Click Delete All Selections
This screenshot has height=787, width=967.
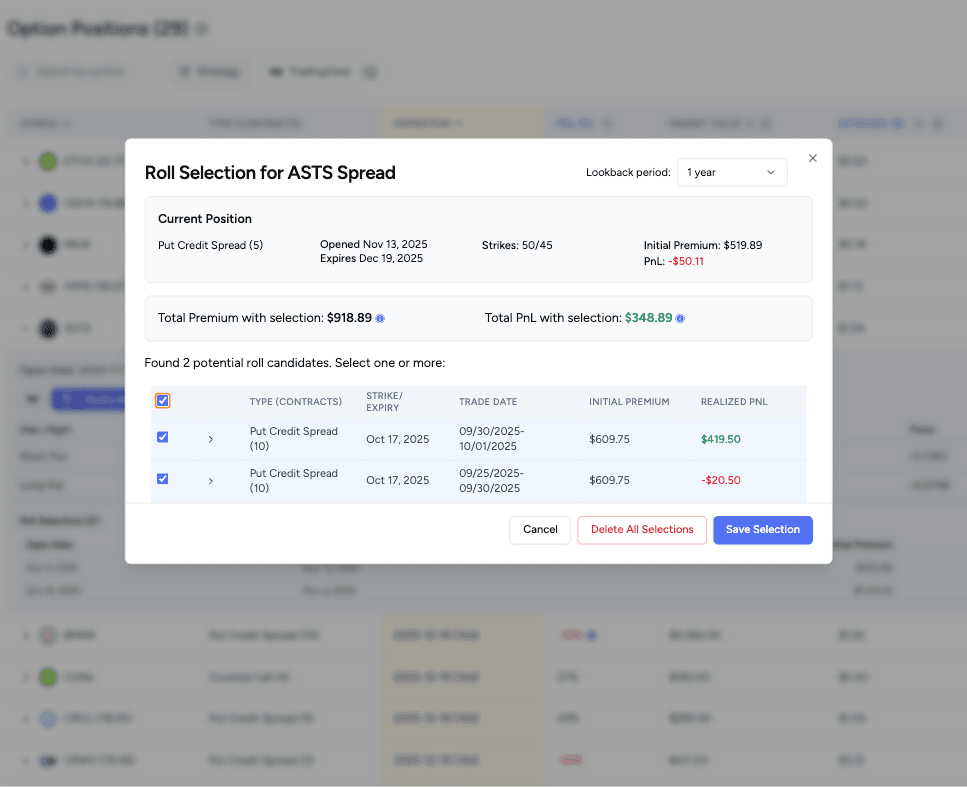tap(641, 530)
